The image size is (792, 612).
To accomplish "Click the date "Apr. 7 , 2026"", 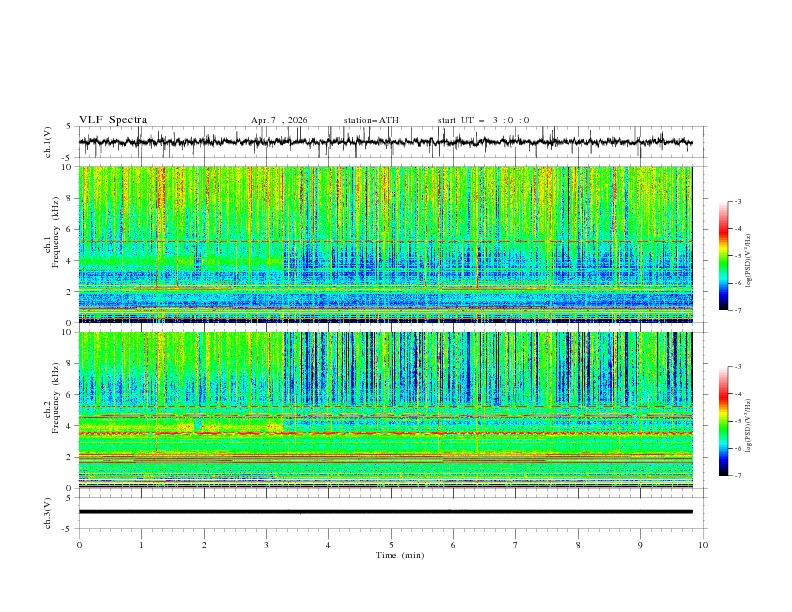I will pos(279,120).
